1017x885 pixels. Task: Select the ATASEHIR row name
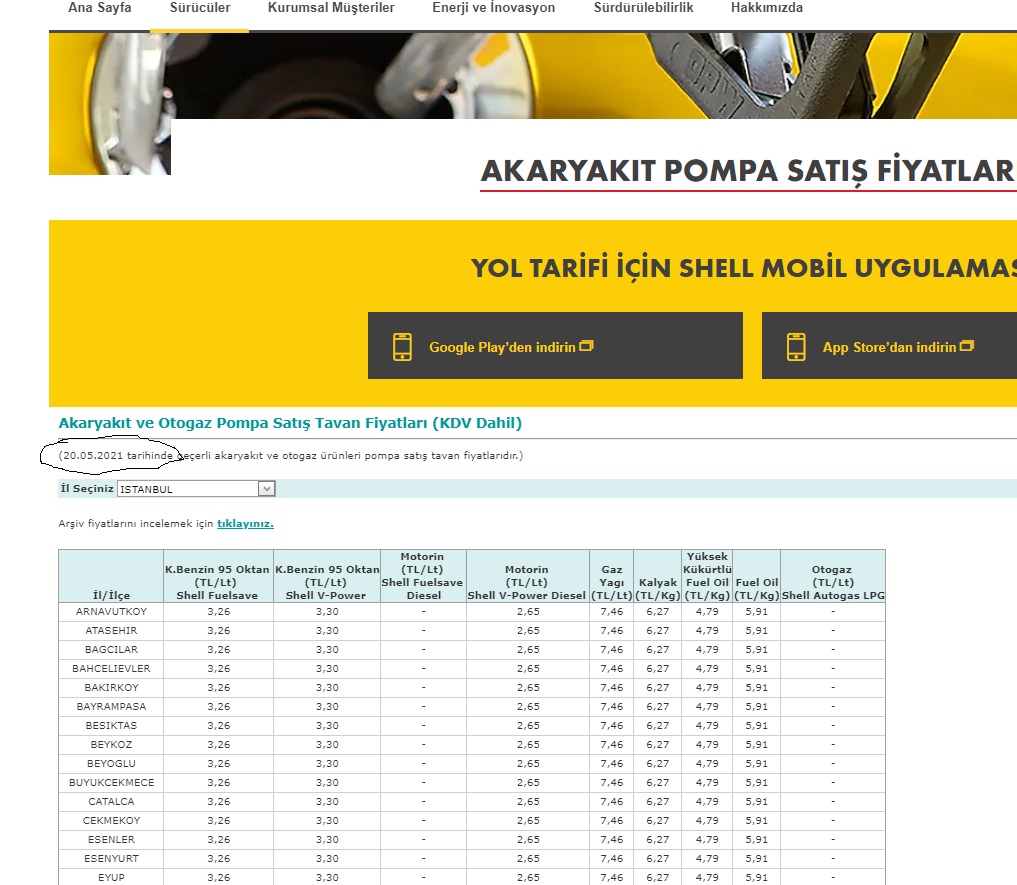click(x=111, y=631)
